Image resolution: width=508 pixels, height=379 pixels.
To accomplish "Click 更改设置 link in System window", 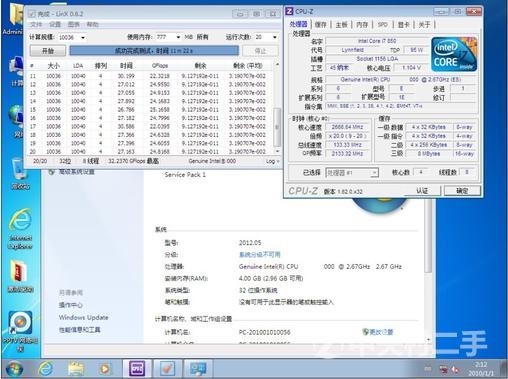I will coord(378,332).
